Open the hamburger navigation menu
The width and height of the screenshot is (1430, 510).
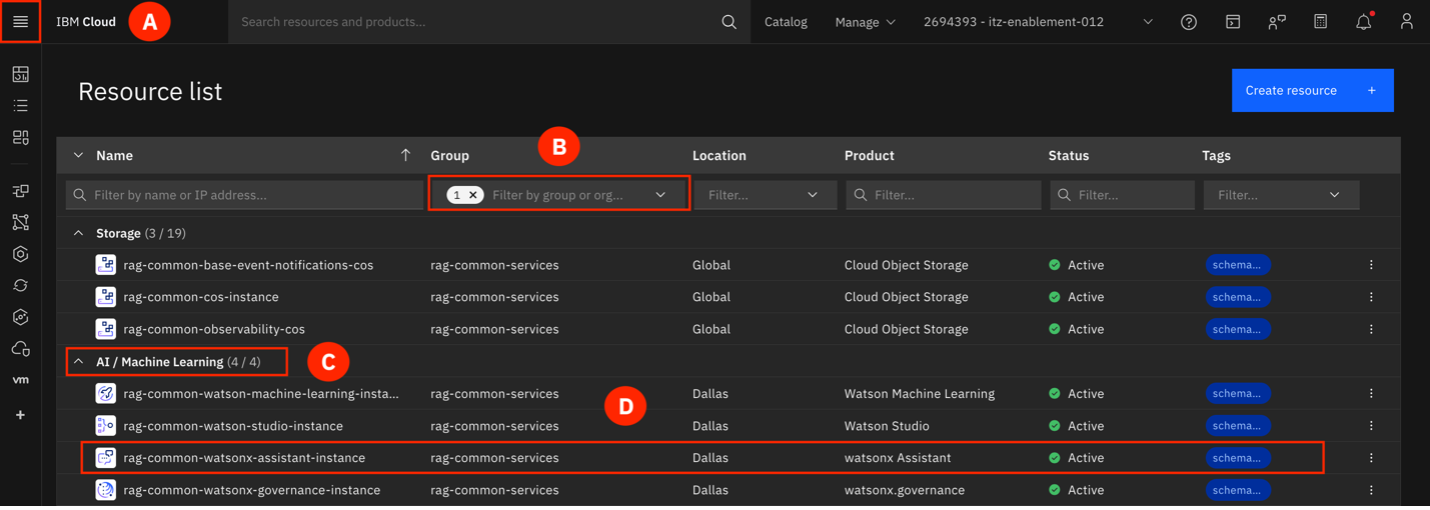pos(20,22)
